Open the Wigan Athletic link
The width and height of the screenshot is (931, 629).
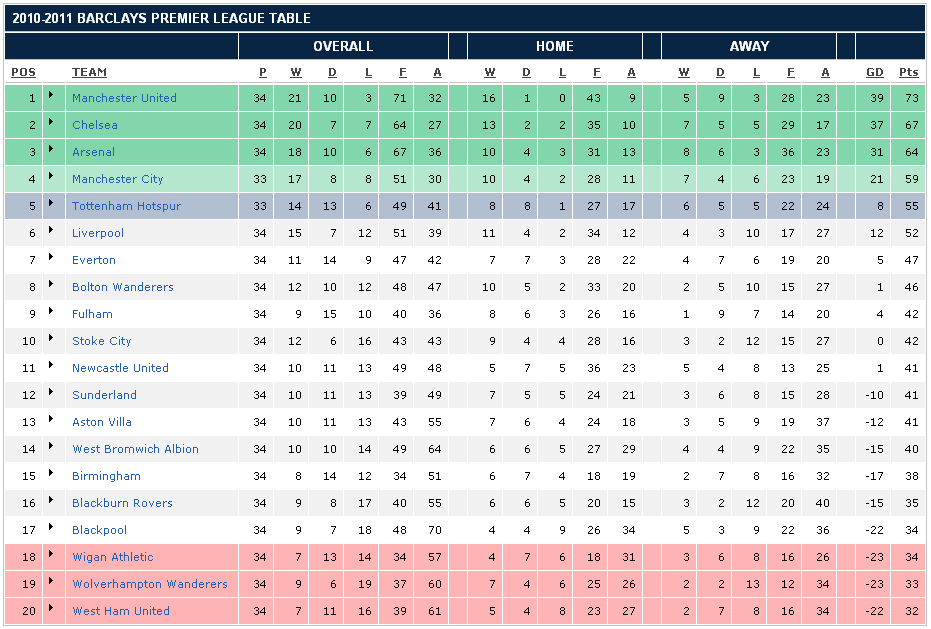coord(112,557)
